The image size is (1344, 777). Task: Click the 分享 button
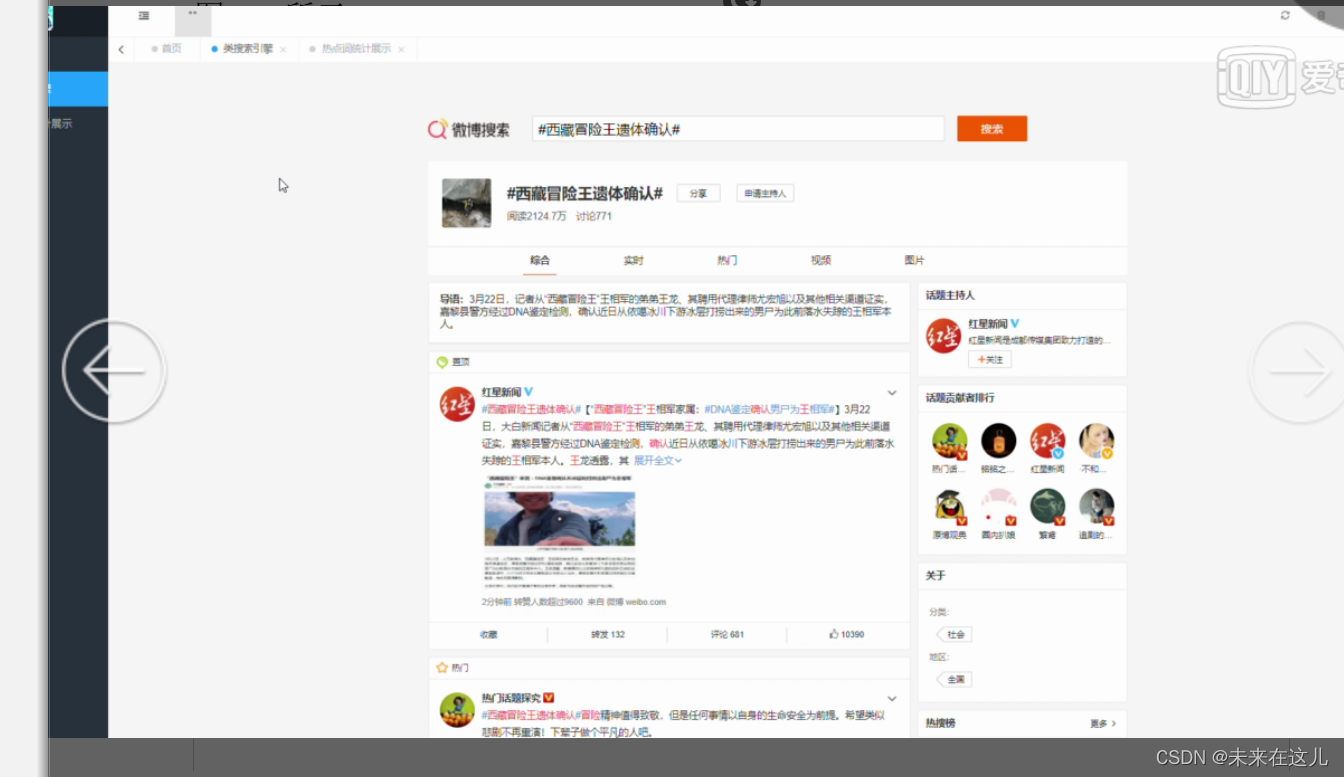(x=698, y=194)
